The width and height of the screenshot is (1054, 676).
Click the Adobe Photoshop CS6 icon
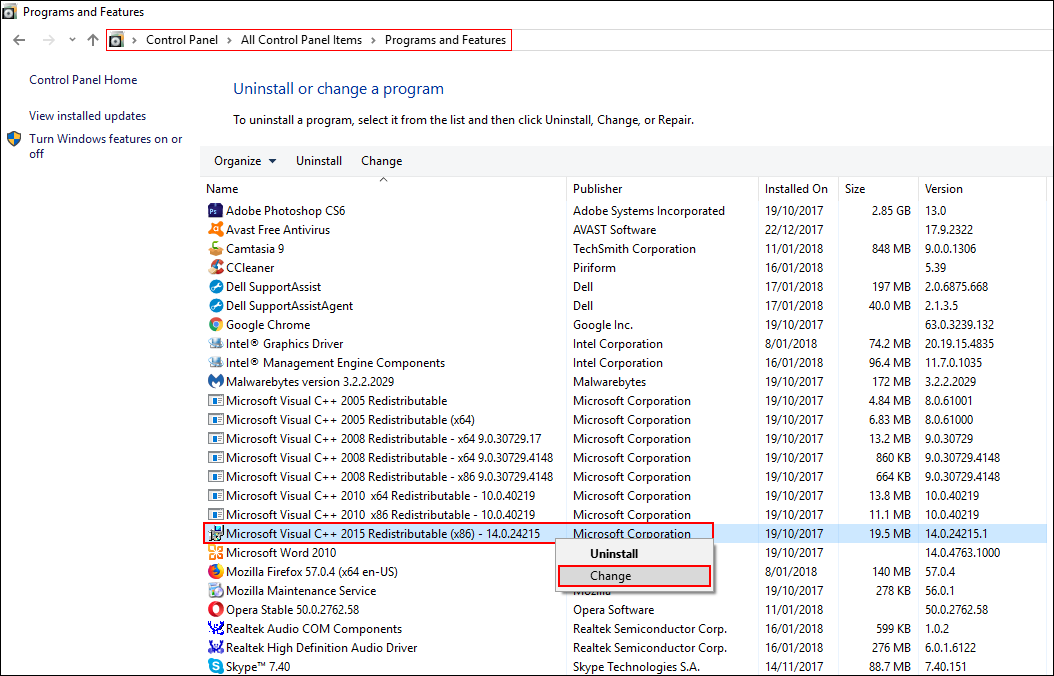(x=215, y=210)
